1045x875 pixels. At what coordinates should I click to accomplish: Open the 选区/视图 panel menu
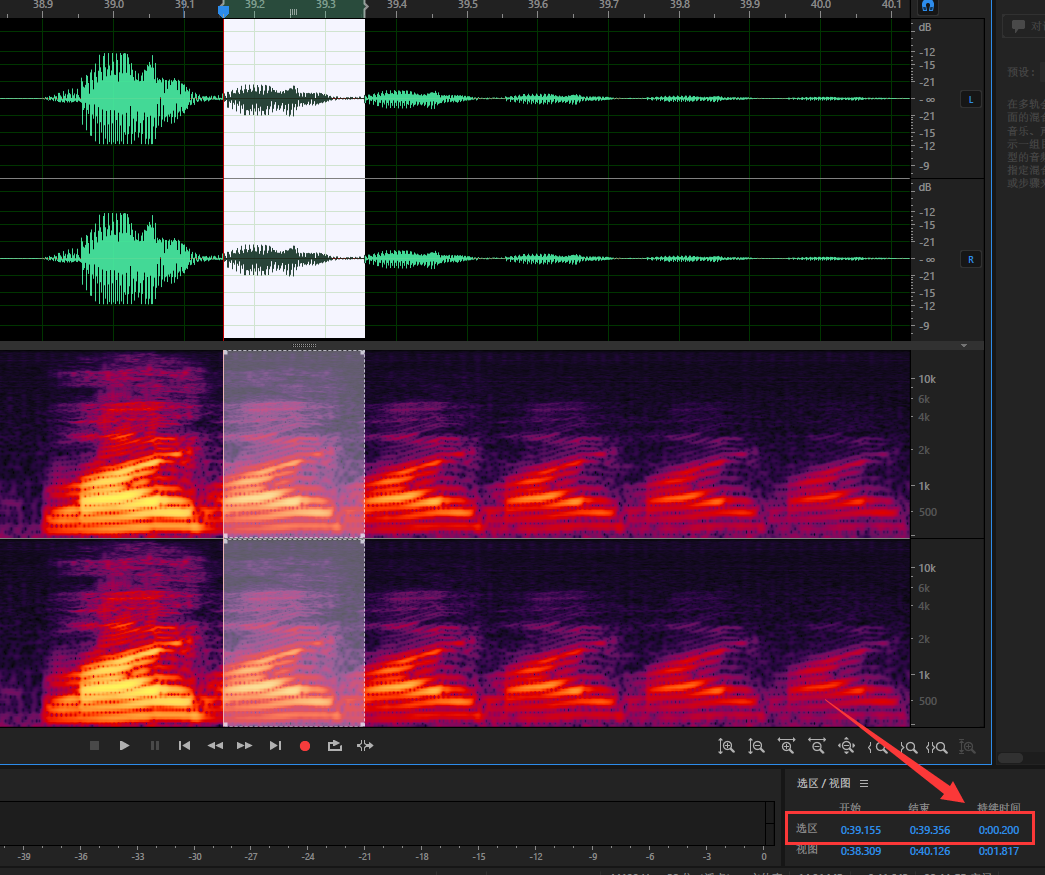pyautogui.click(x=864, y=784)
